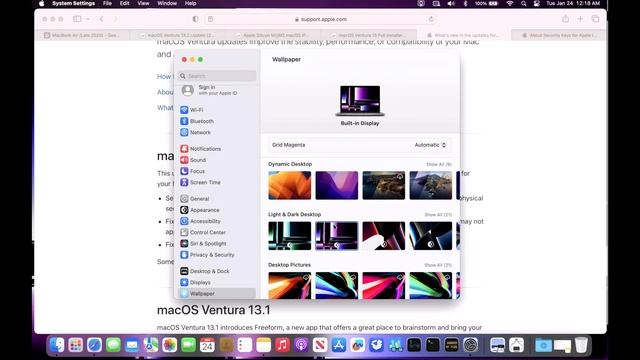Click the Safari privacy report shield icon
Image resolution: width=640 pixels, height=360 pixels.
click(x=196, y=19)
